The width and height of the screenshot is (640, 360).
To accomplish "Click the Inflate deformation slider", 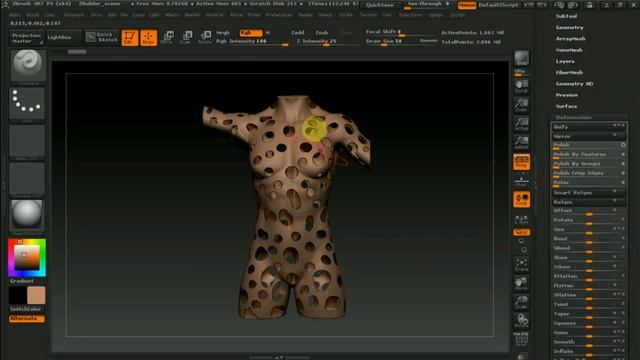I will [589, 351].
